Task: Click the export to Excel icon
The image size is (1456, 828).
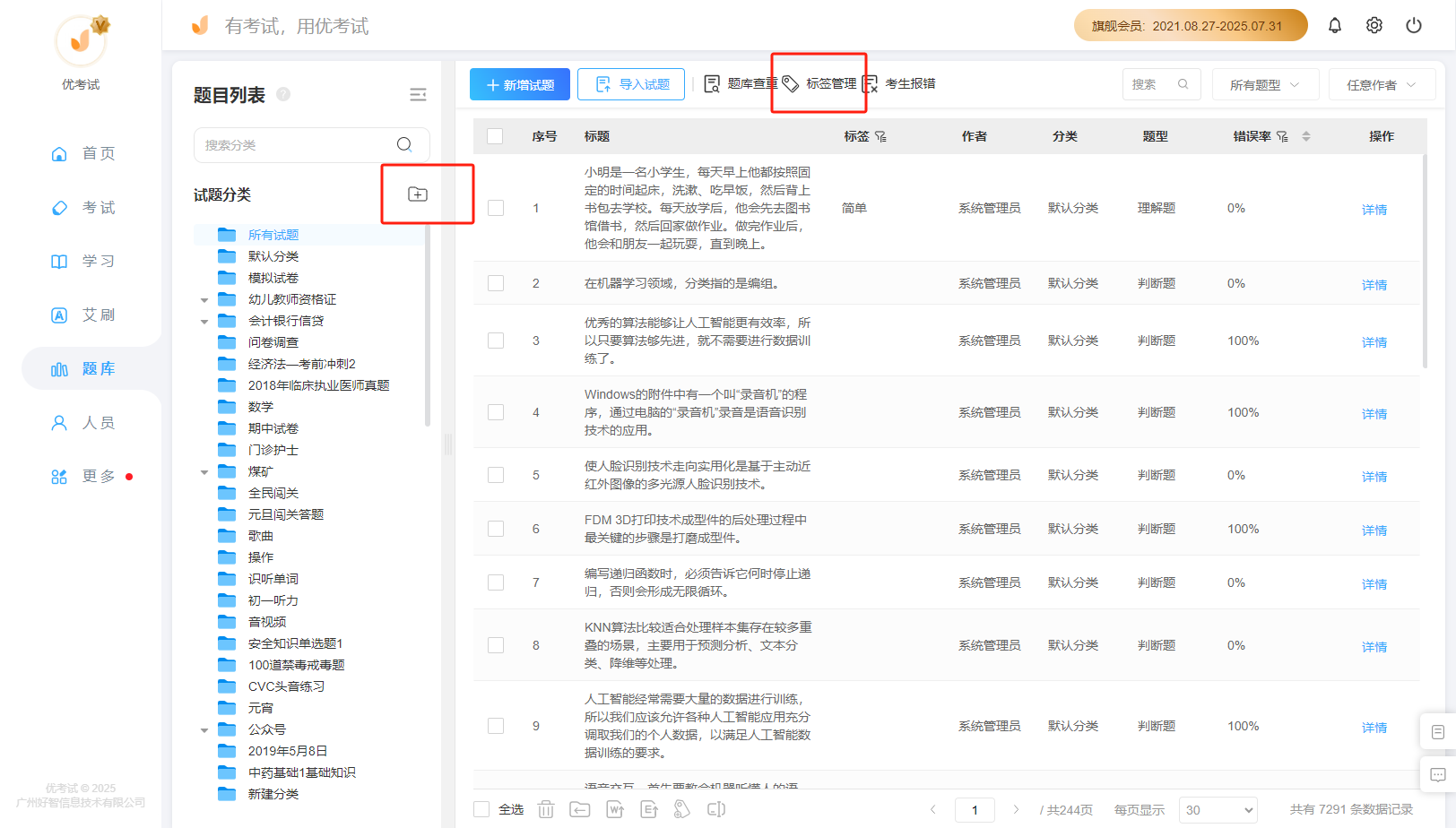Action: click(649, 809)
